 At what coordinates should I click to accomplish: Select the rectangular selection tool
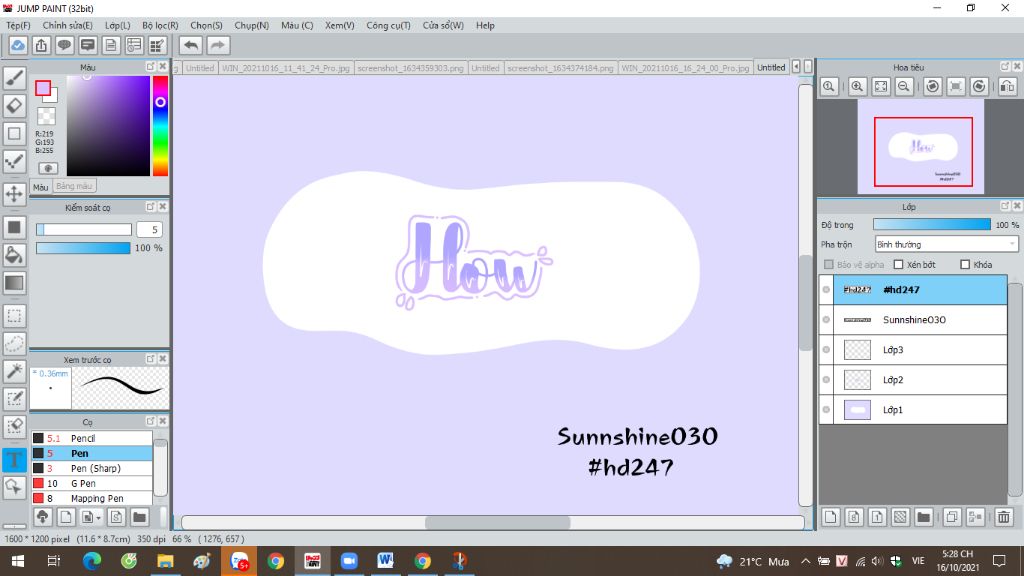14,316
